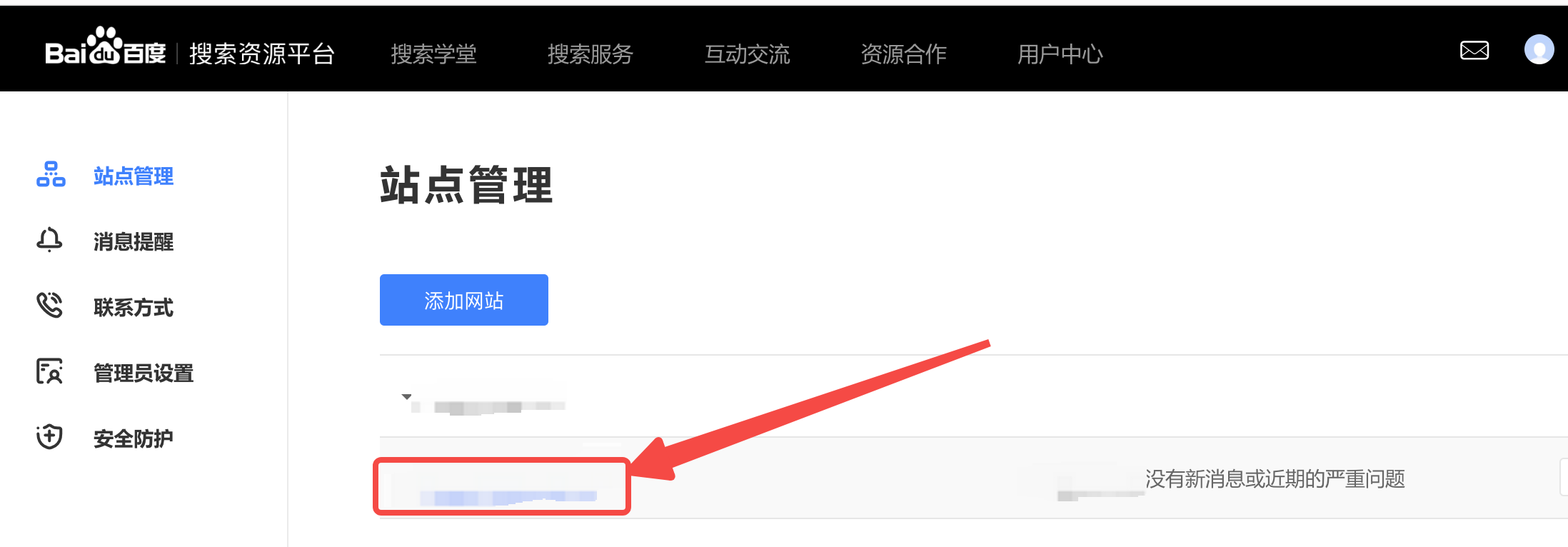Click the 添加网站 button
1568x547 pixels.
click(x=464, y=300)
